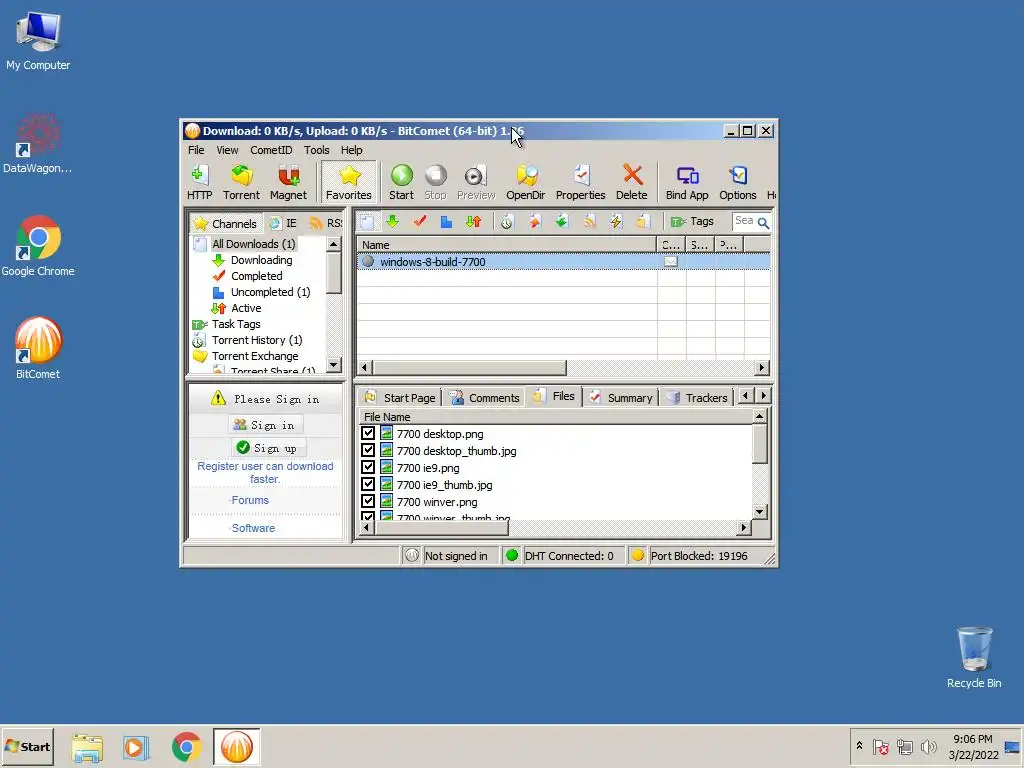1024x768 pixels.
Task: Click the Name column header
Action: point(506,245)
